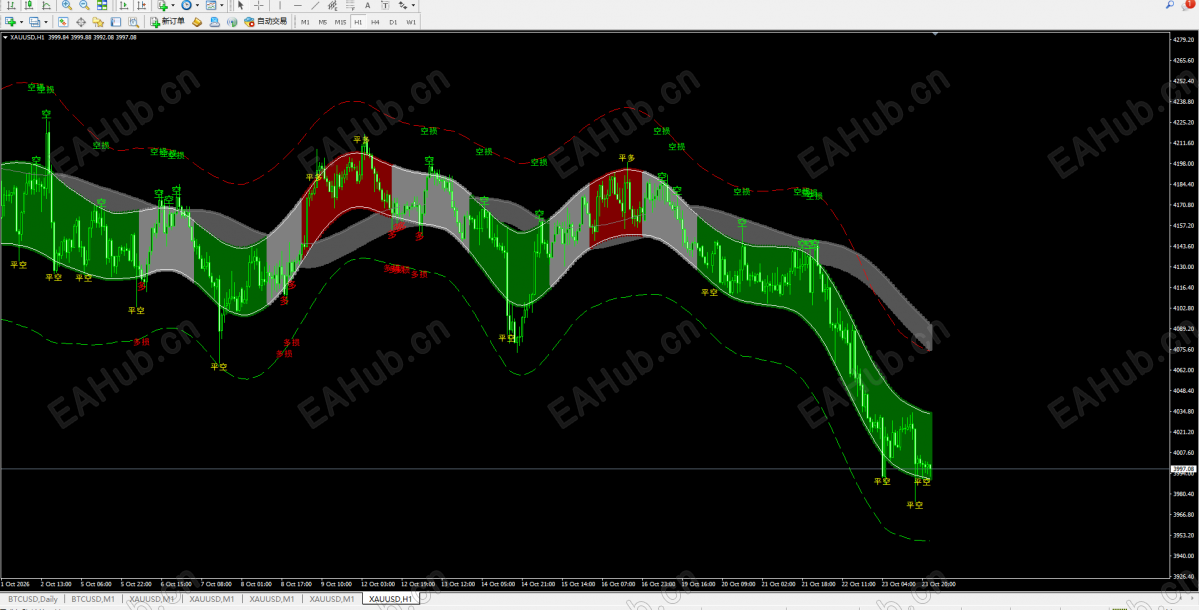Toggle chart auto scroll
This screenshot has width=1199, height=610.
pos(123,5)
